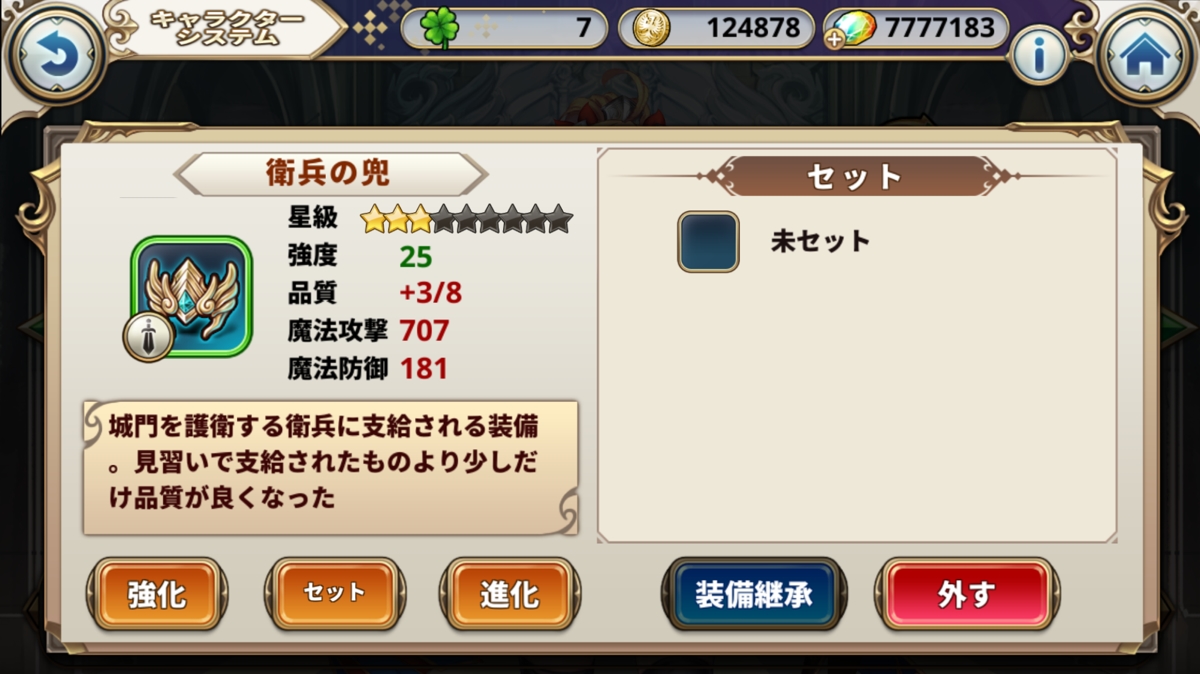Tap the item description text box
This screenshot has width=1200, height=674.
pyautogui.click(x=331, y=467)
